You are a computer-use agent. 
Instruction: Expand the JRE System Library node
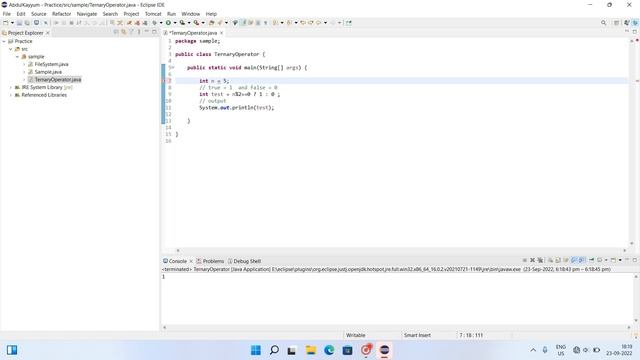11,87
